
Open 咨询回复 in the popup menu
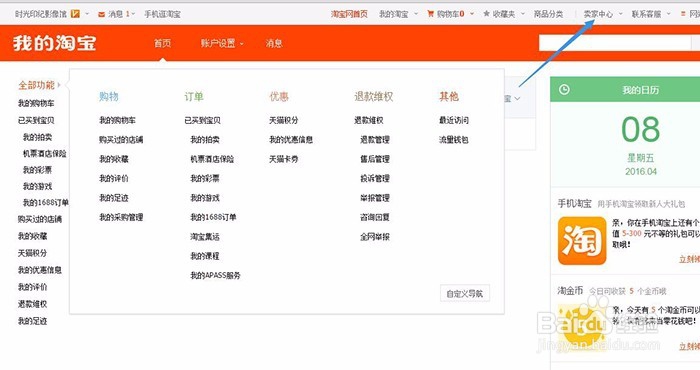click(375, 217)
